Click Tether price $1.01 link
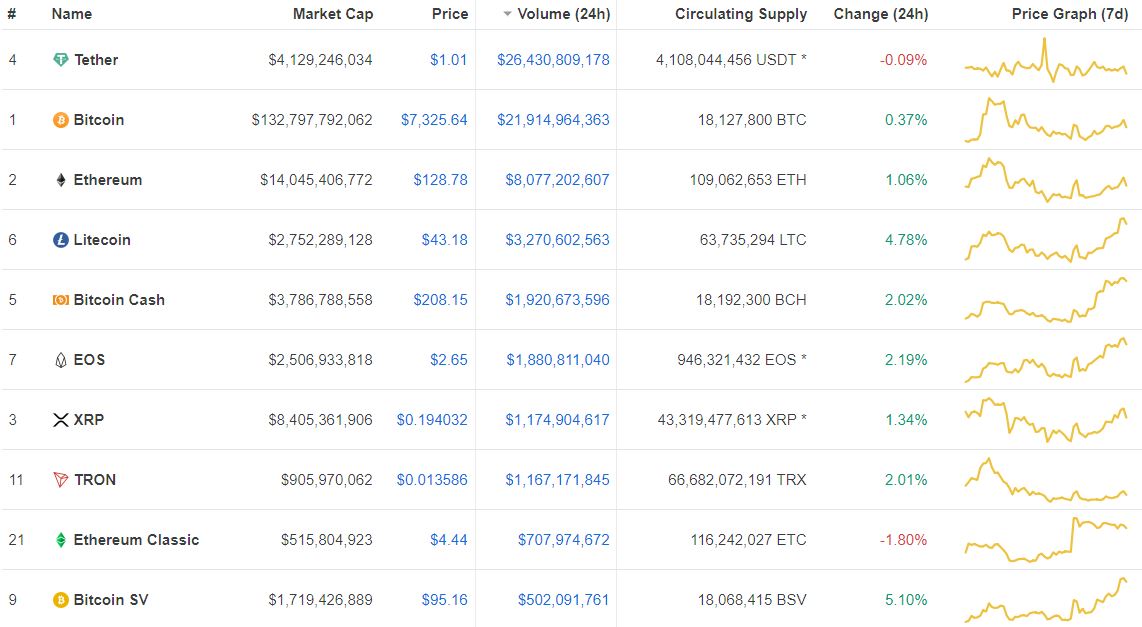The width and height of the screenshot is (1142, 627). (449, 60)
